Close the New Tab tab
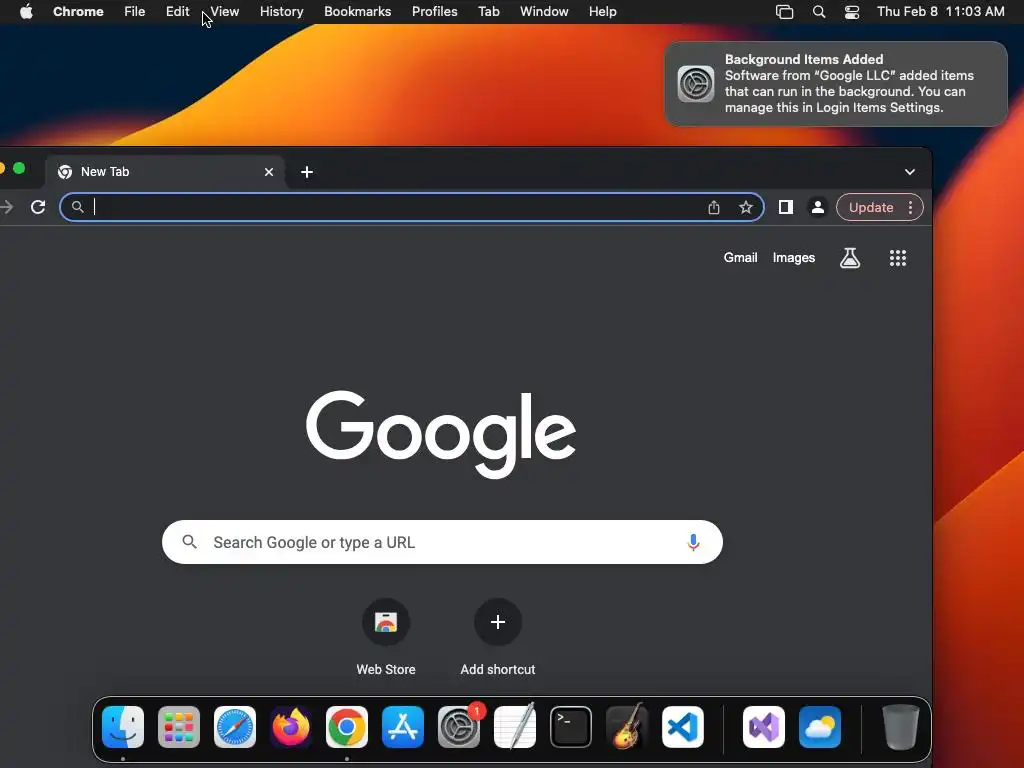The height and width of the screenshot is (768, 1024). pos(269,172)
